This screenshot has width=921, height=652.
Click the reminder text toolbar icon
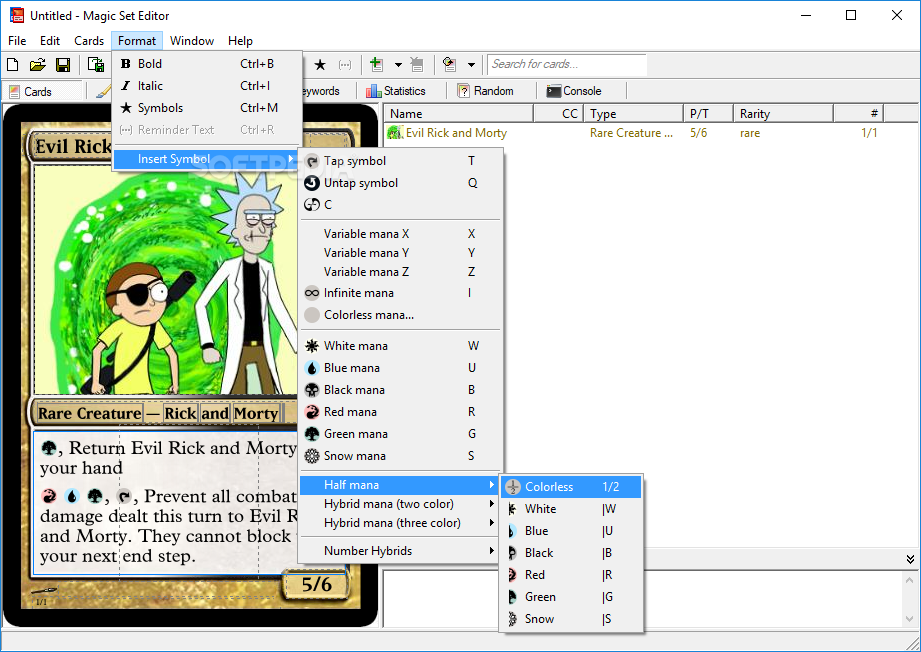(345, 65)
